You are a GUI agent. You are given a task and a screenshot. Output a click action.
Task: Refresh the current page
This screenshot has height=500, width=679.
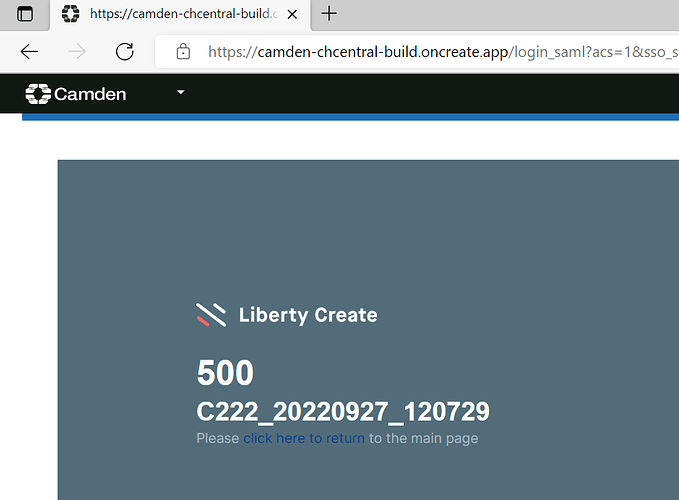[x=125, y=52]
